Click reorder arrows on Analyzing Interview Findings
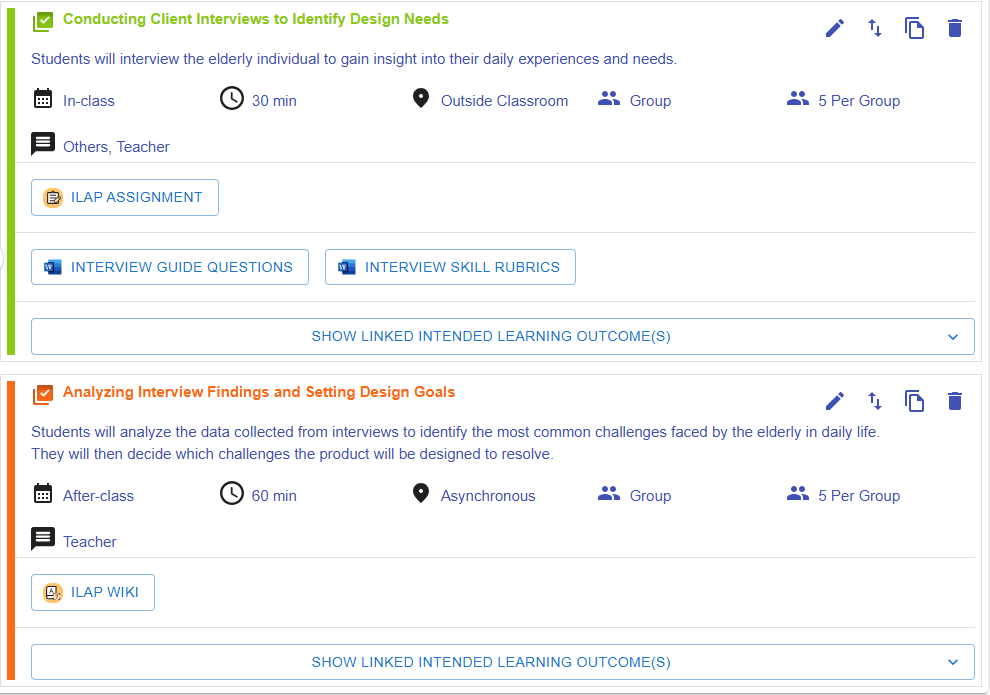The width and height of the screenshot is (990, 695). pos(875,401)
